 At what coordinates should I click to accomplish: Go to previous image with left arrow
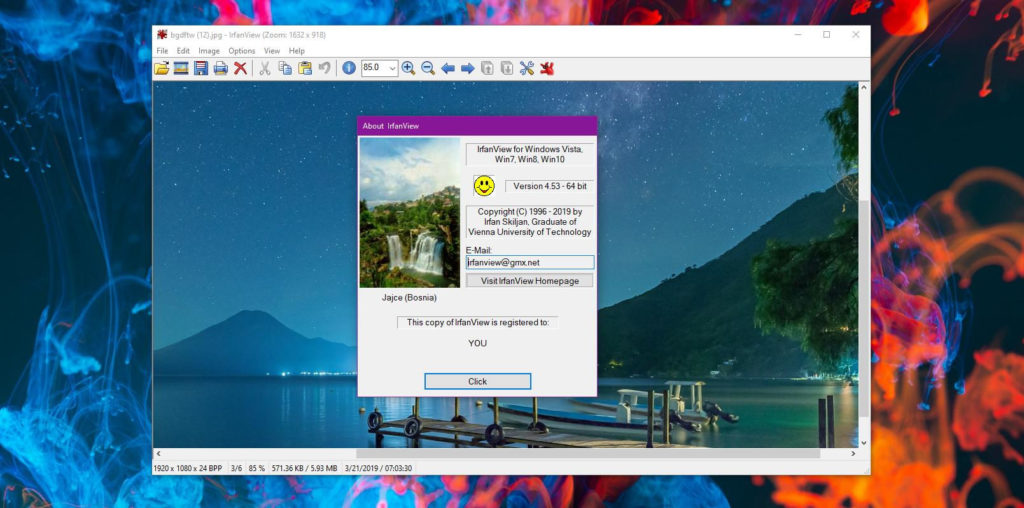pos(447,68)
